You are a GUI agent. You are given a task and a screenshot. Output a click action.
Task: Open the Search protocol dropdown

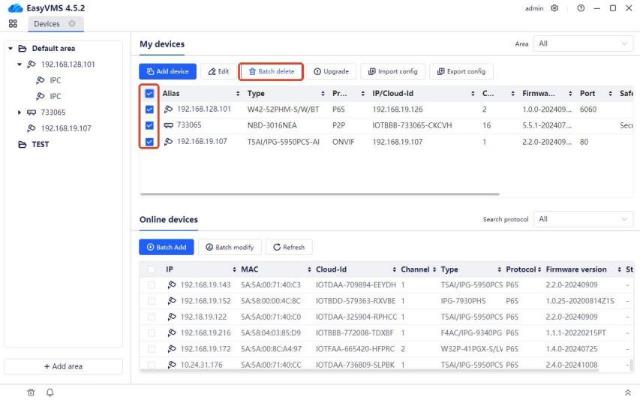(x=582, y=218)
